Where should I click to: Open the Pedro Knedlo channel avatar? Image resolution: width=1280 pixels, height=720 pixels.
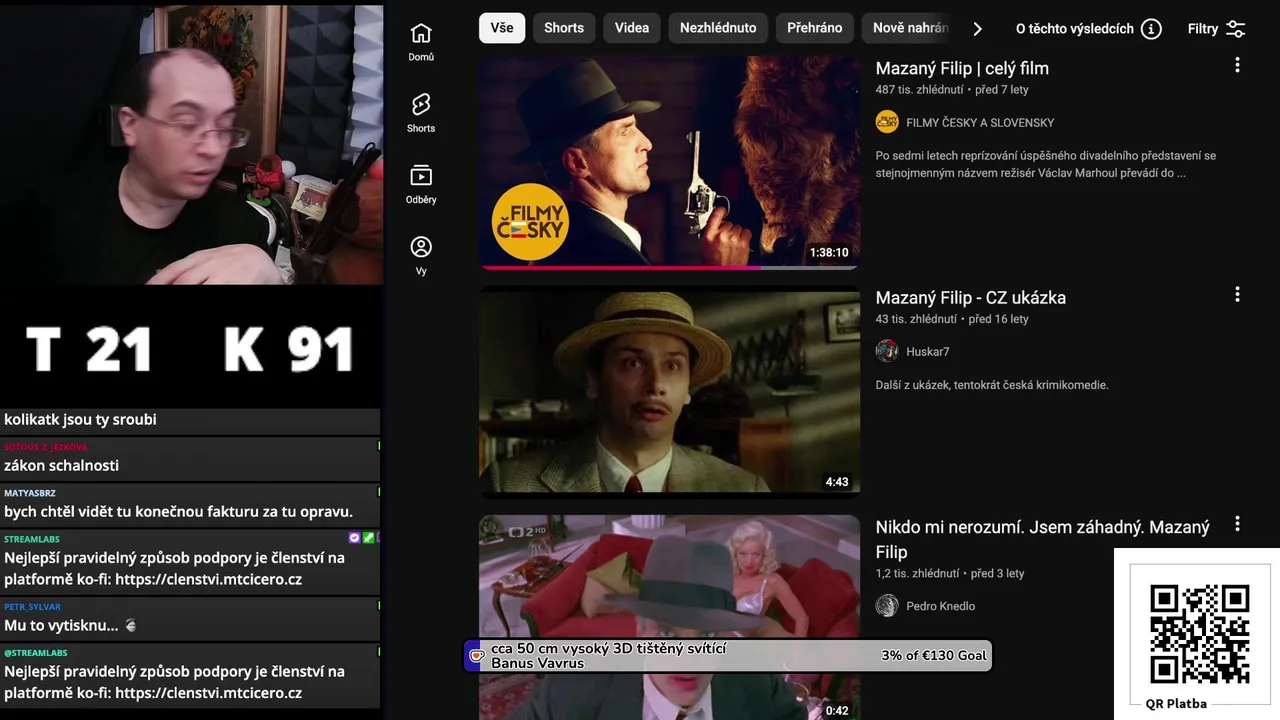pyautogui.click(x=887, y=605)
